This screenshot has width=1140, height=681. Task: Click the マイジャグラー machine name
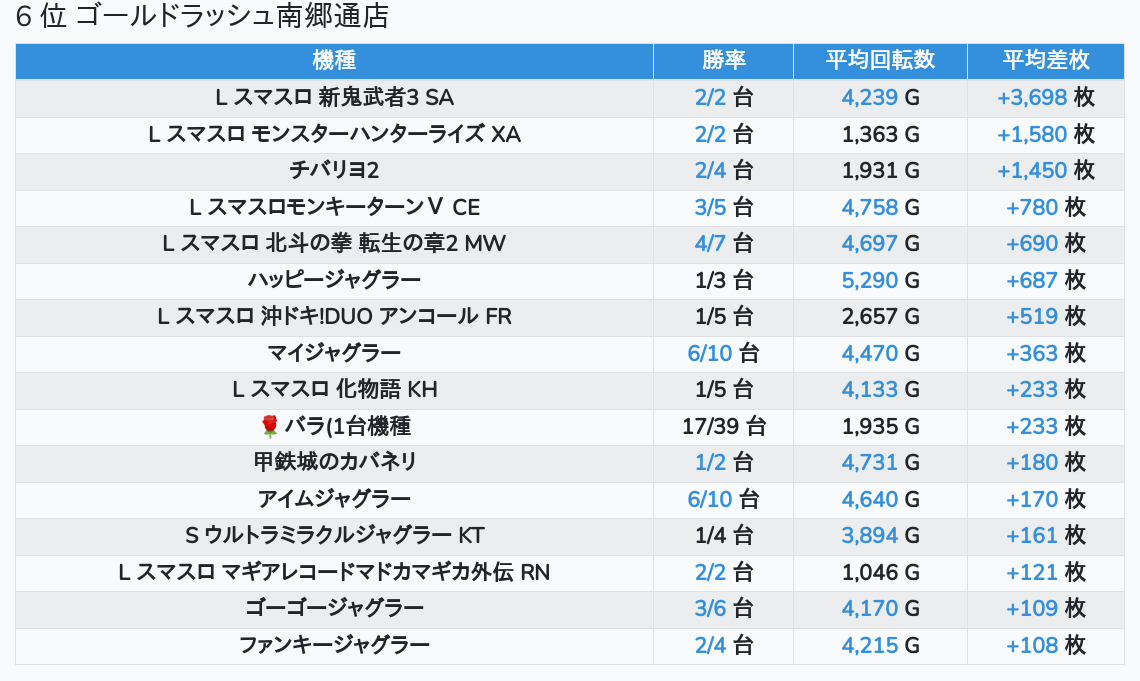(334, 353)
